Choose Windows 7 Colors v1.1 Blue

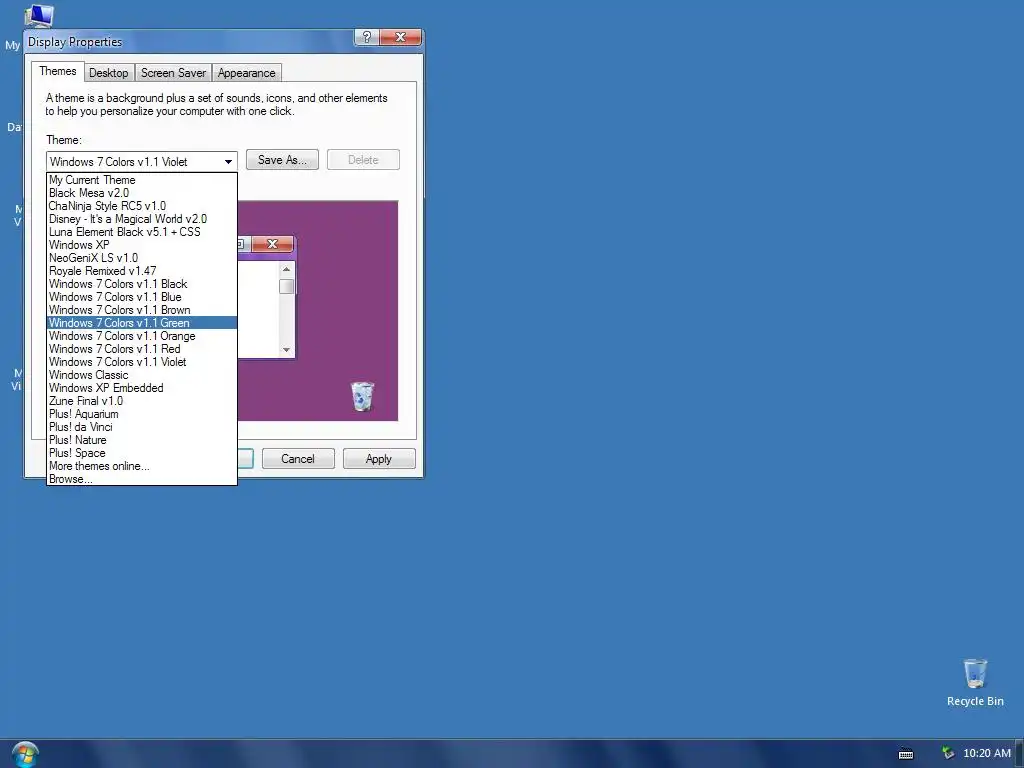[142, 297]
